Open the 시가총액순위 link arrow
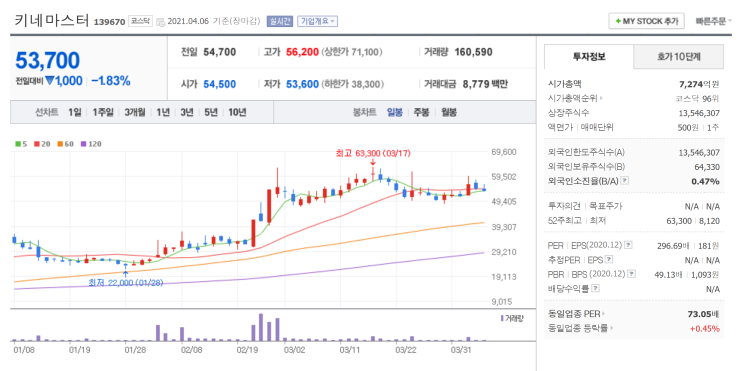Viewport: 743px width, 371px height. [x=602, y=99]
